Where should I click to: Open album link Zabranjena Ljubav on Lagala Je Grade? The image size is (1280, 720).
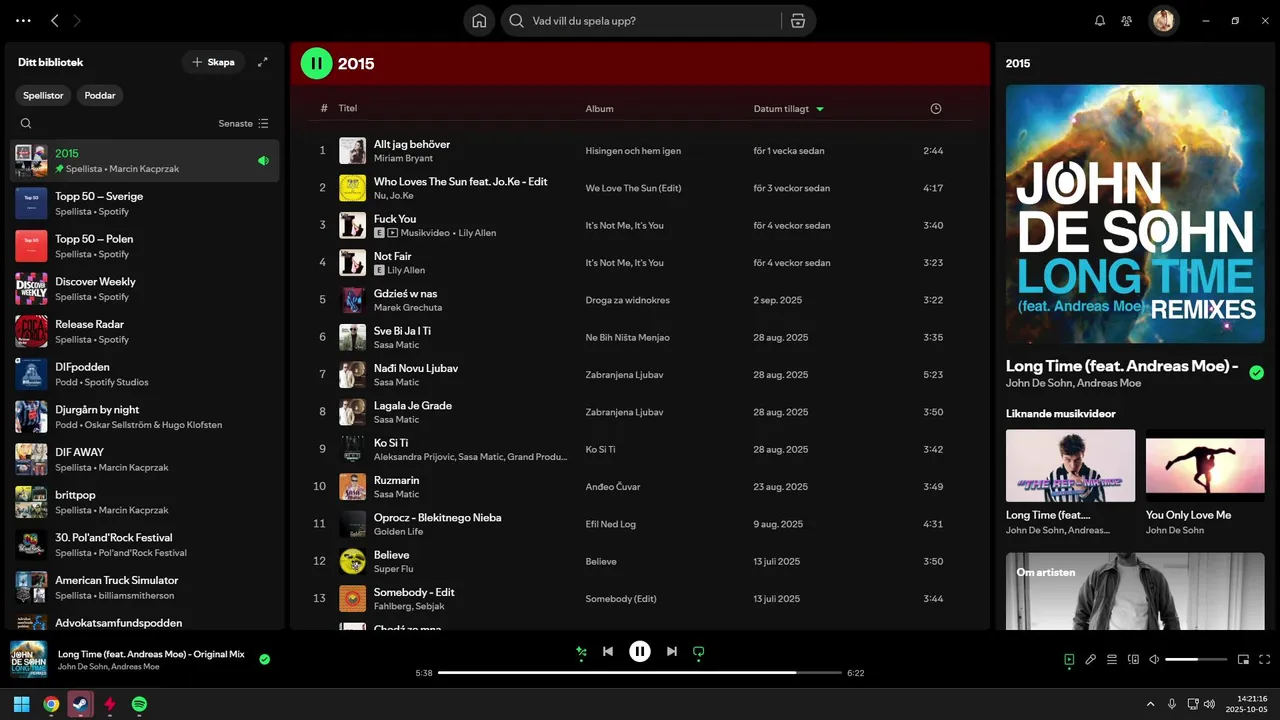624,412
